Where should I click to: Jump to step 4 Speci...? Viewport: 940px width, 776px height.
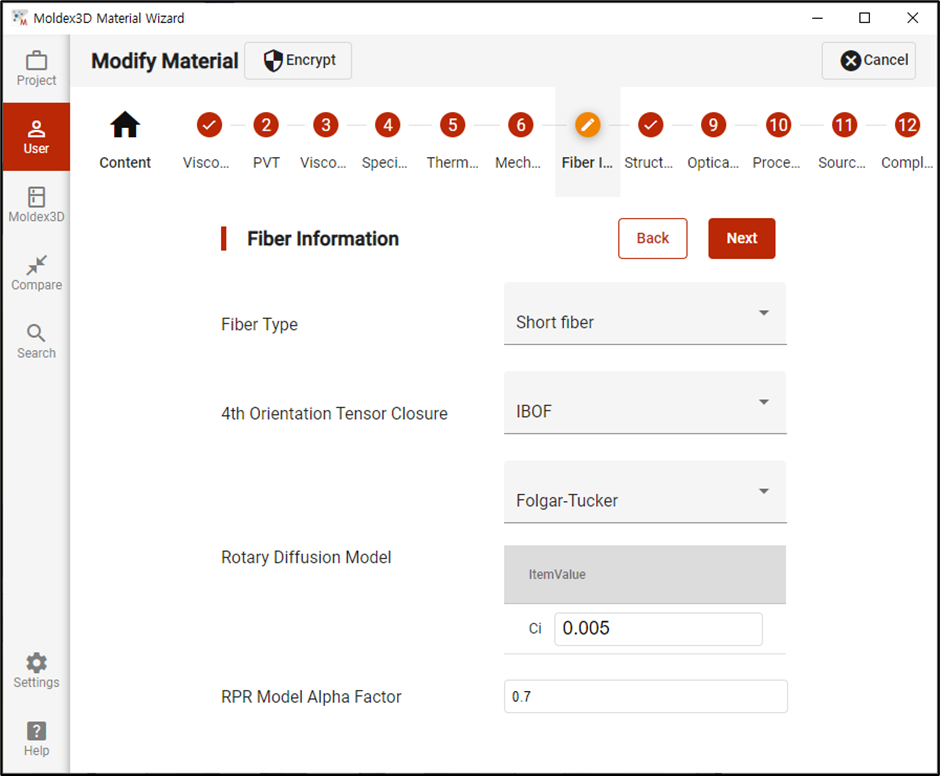click(387, 141)
